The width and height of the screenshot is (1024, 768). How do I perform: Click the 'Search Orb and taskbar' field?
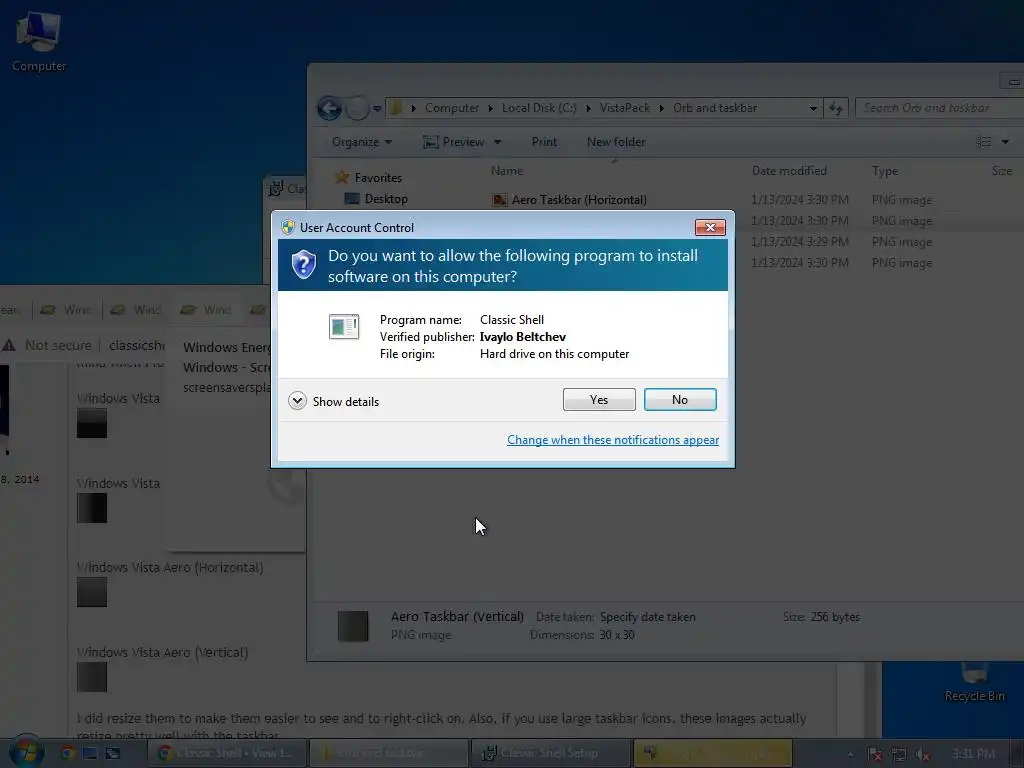[939, 108]
